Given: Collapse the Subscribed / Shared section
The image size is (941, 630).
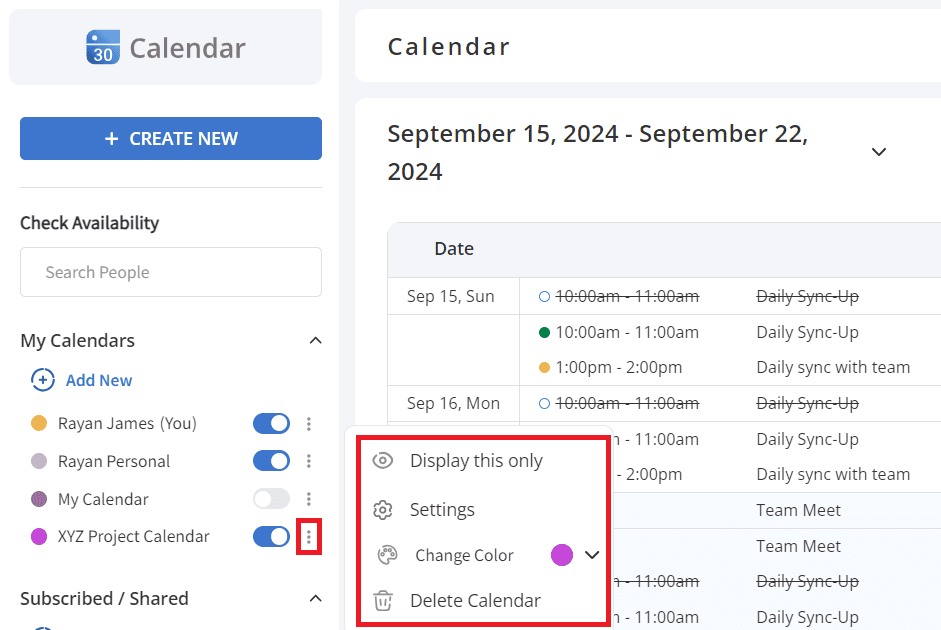Looking at the screenshot, I should pyautogui.click(x=315, y=598).
